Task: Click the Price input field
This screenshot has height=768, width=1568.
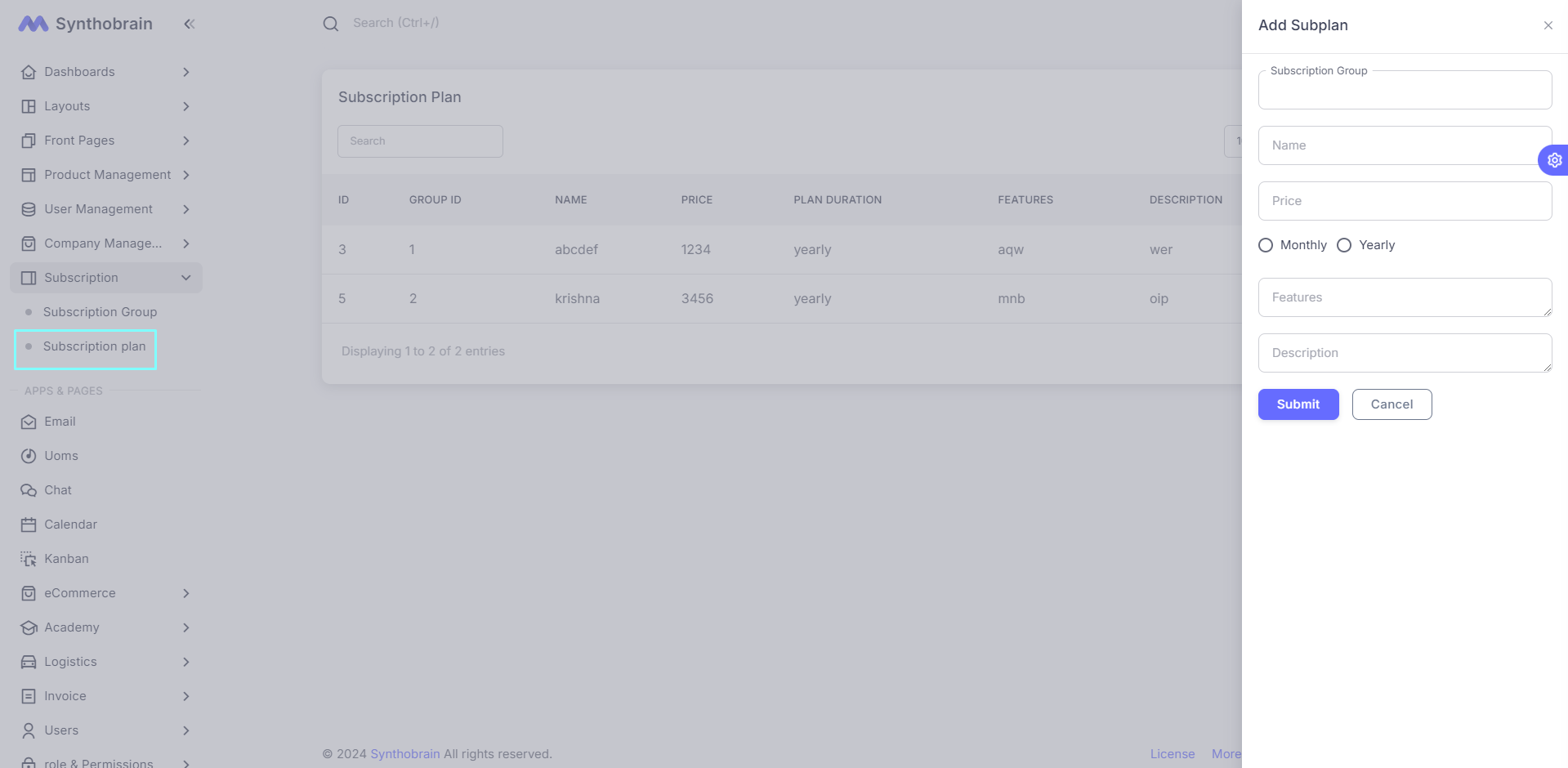Action: tap(1405, 201)
